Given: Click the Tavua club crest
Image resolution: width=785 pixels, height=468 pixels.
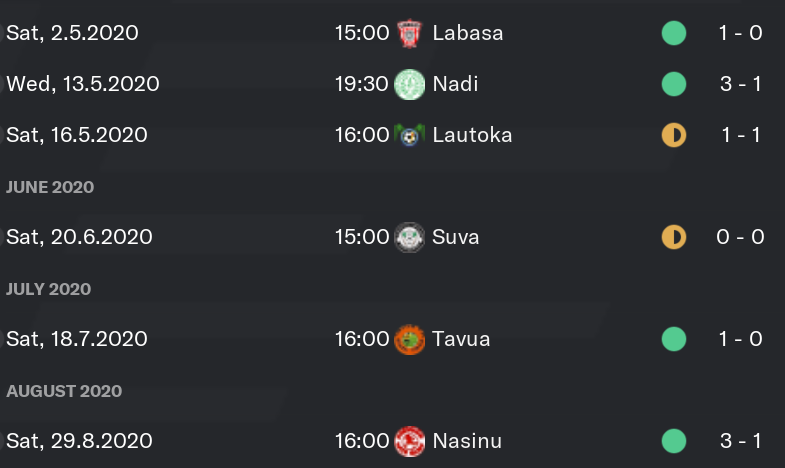Looking at the screenshot, I should click(x=410, y=339).
